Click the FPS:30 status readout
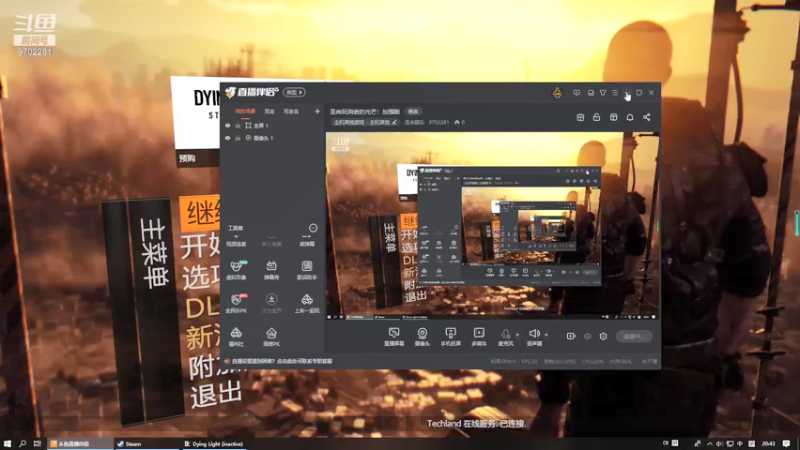The width and height of the screenshot is (800, 450). pyautogui.click(x=530, y=361)
